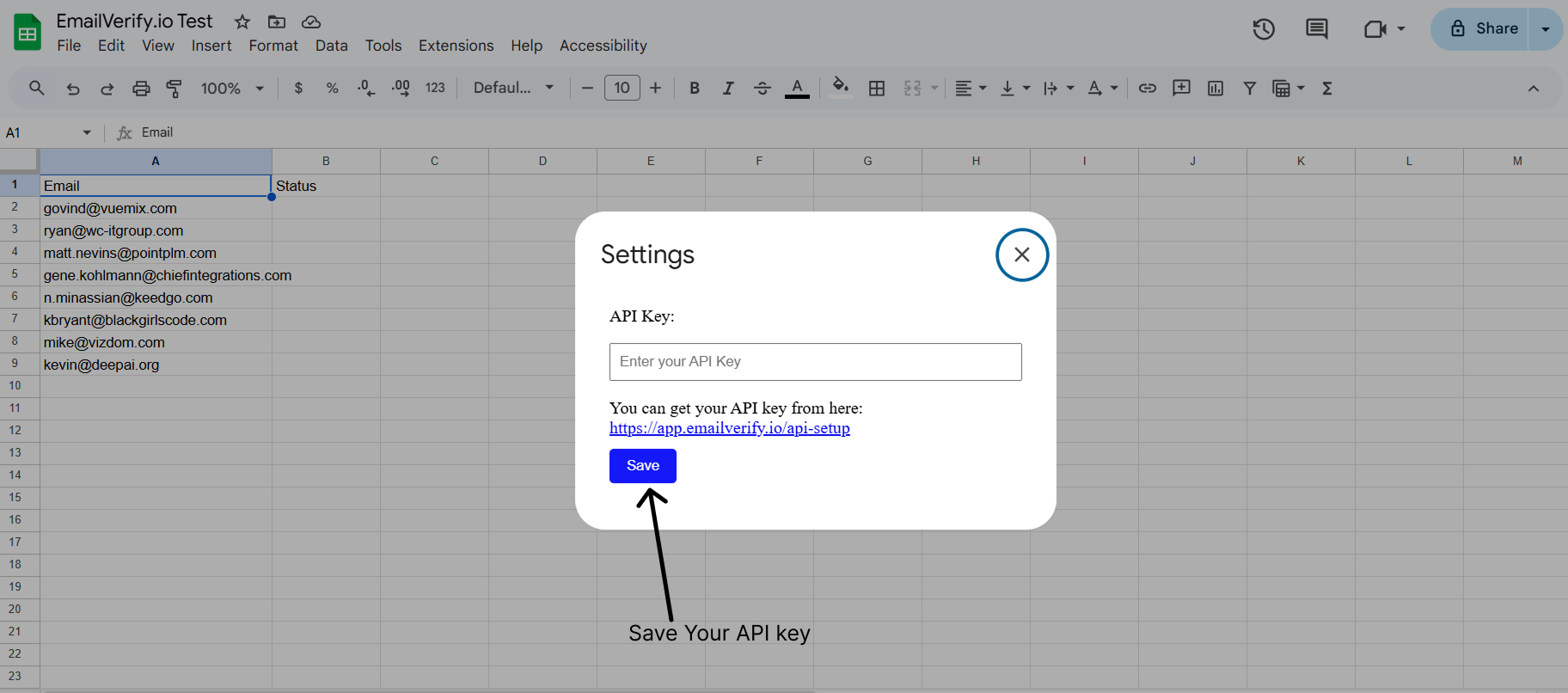Save the API key in Settings
1568x693 pixels.
643,466
